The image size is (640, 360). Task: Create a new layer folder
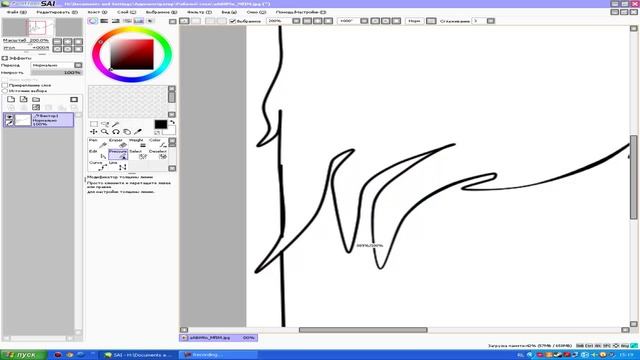36,99
